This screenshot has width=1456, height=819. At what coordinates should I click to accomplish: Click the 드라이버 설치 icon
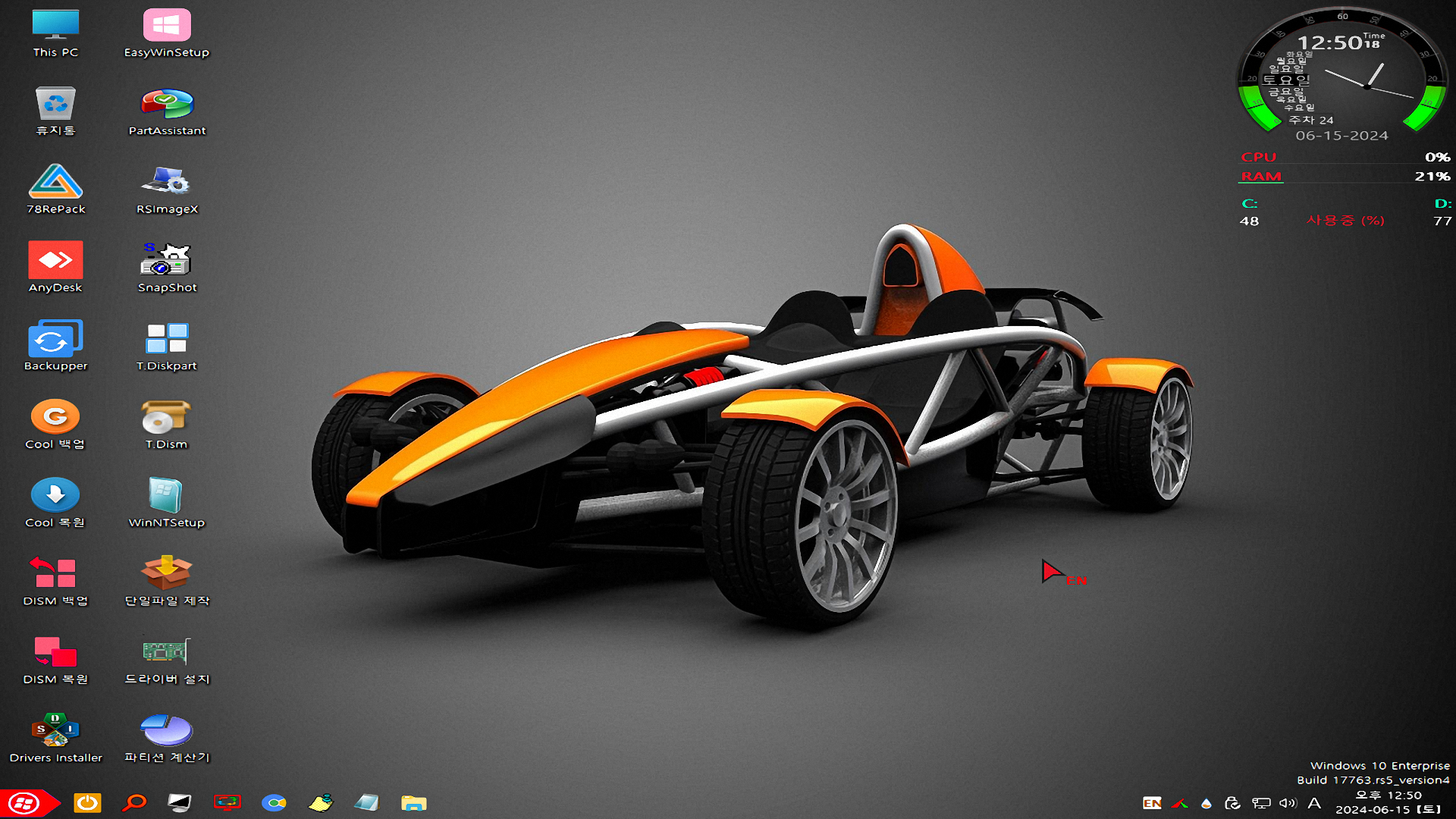tap(167, 660)
